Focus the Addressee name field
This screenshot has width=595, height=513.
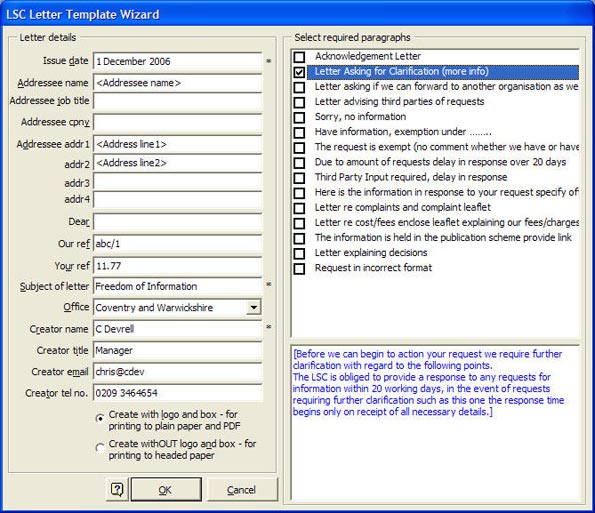178,83
